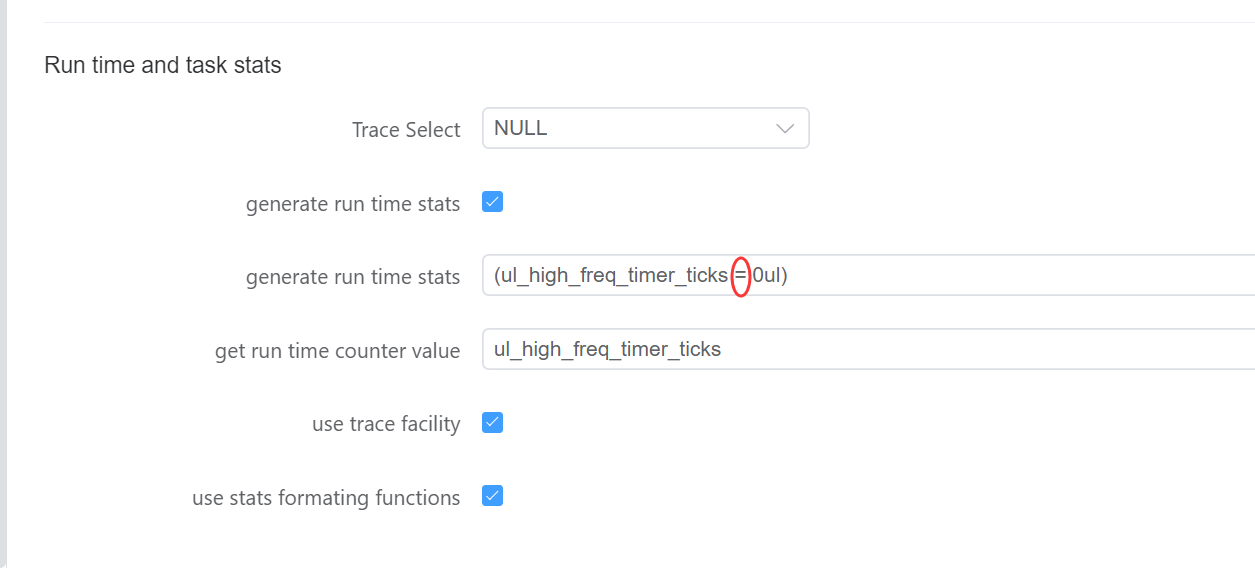The width and height of the screenshot is (1255, 568).
Task: Open the Trace Select dropdown
Action: pos(645,129)
